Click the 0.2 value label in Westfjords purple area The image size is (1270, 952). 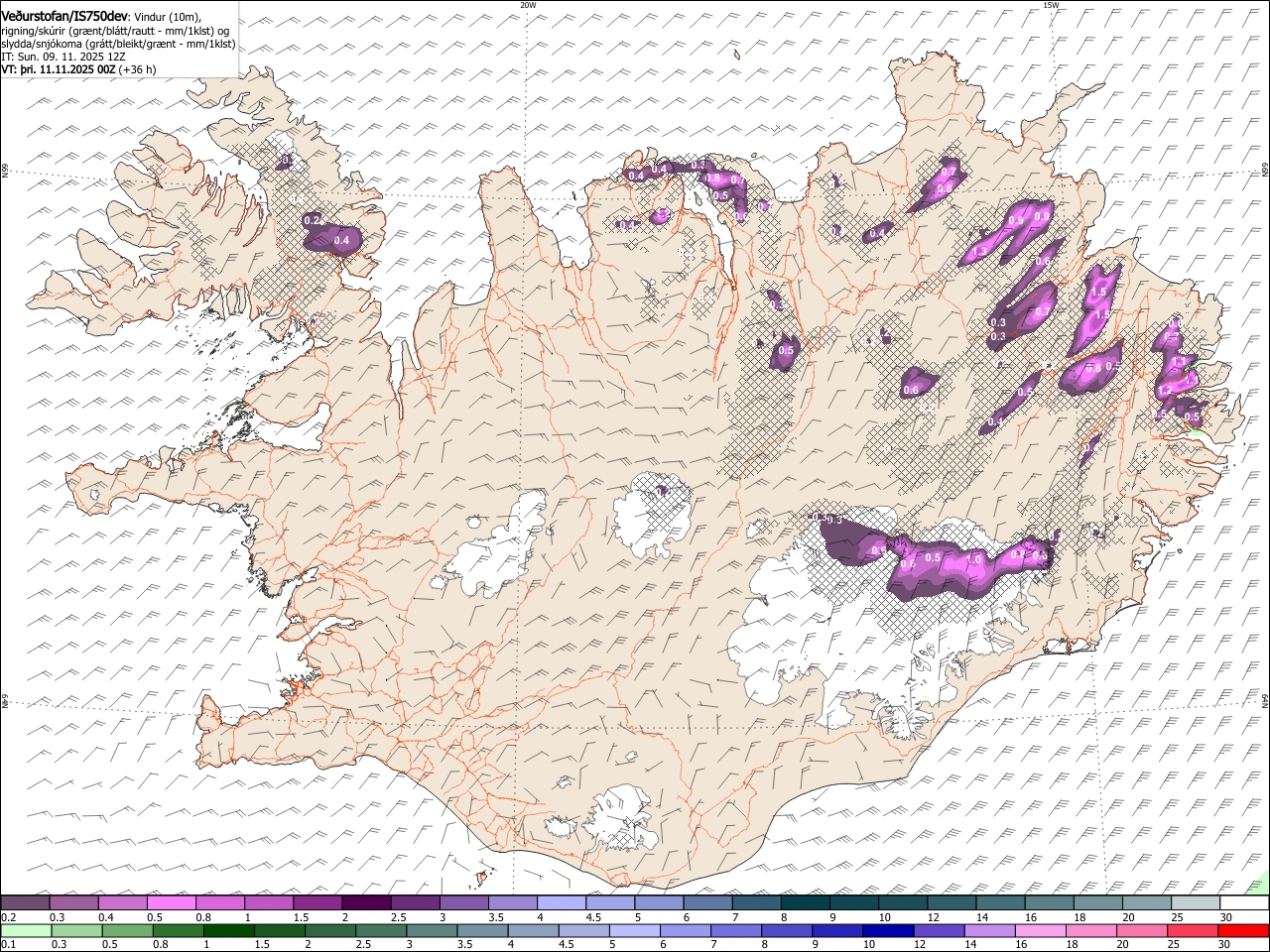click(x=312, y=220)
